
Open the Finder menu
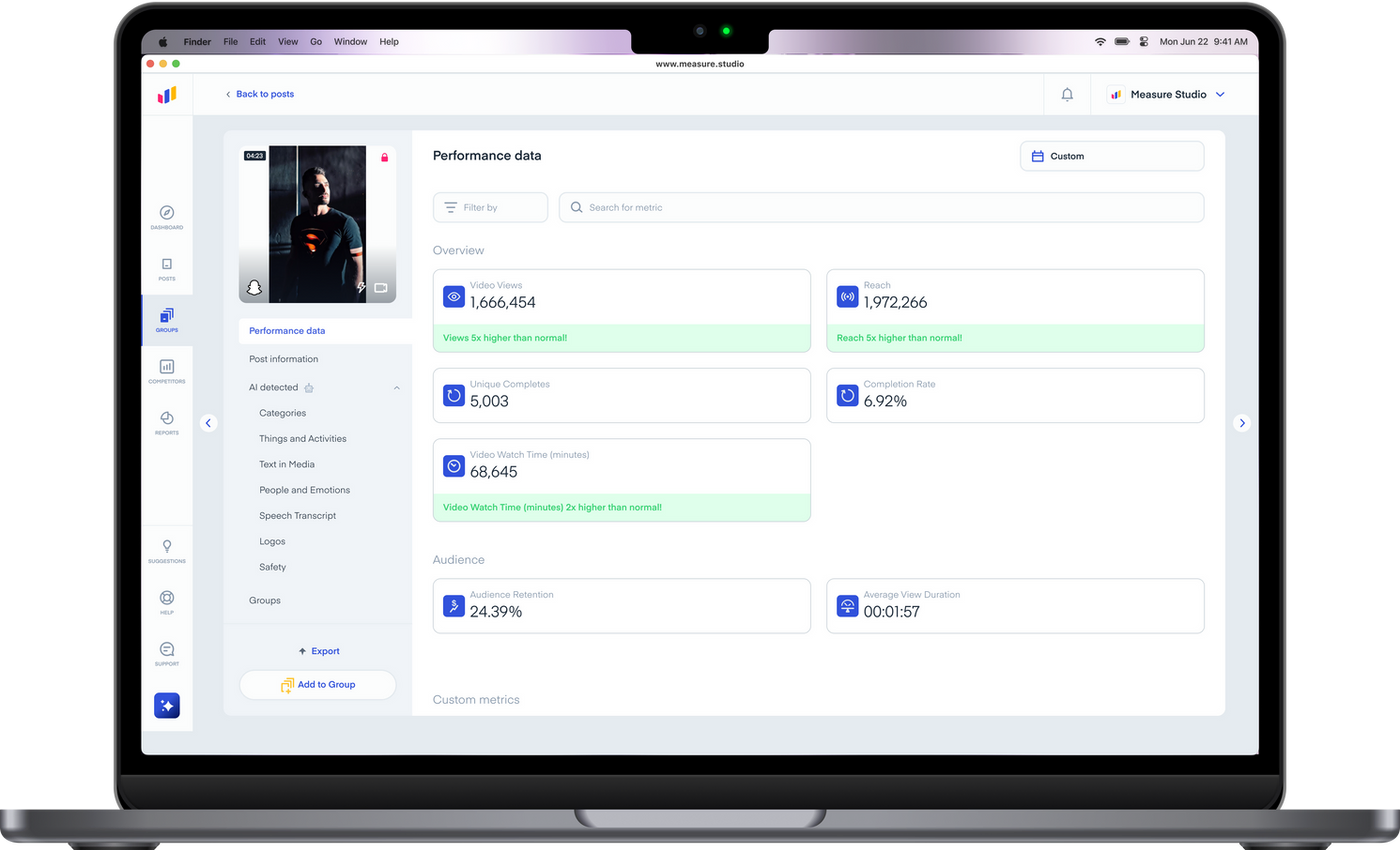point(197,42)
